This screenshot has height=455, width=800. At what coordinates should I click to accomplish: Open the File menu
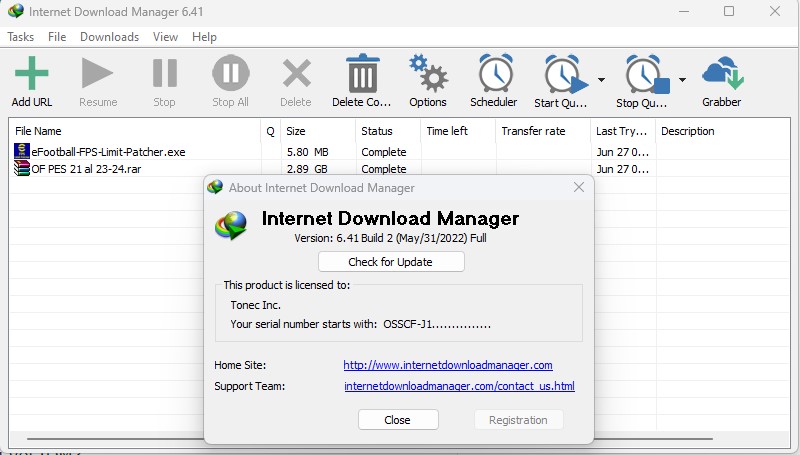[57, 37]
